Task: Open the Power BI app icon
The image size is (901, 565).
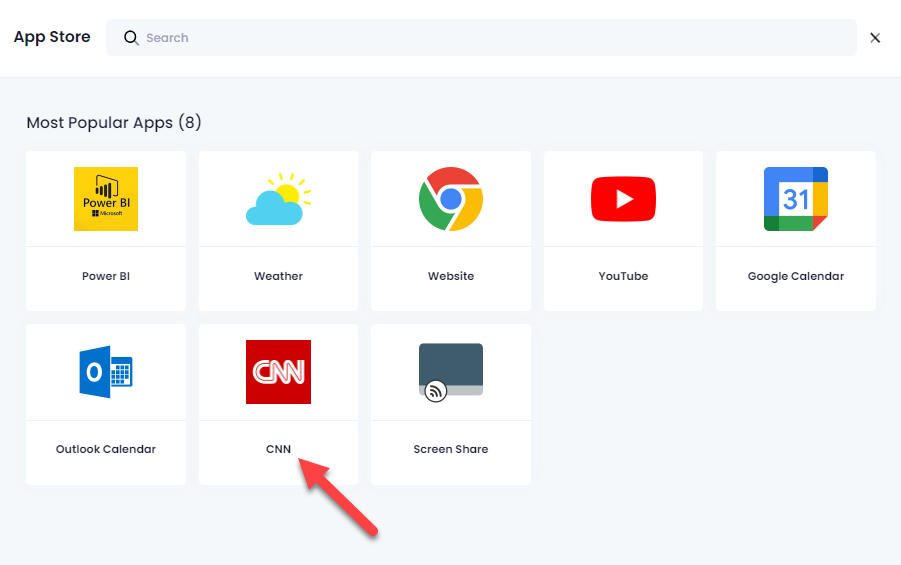Action: (x=106, y=199)
